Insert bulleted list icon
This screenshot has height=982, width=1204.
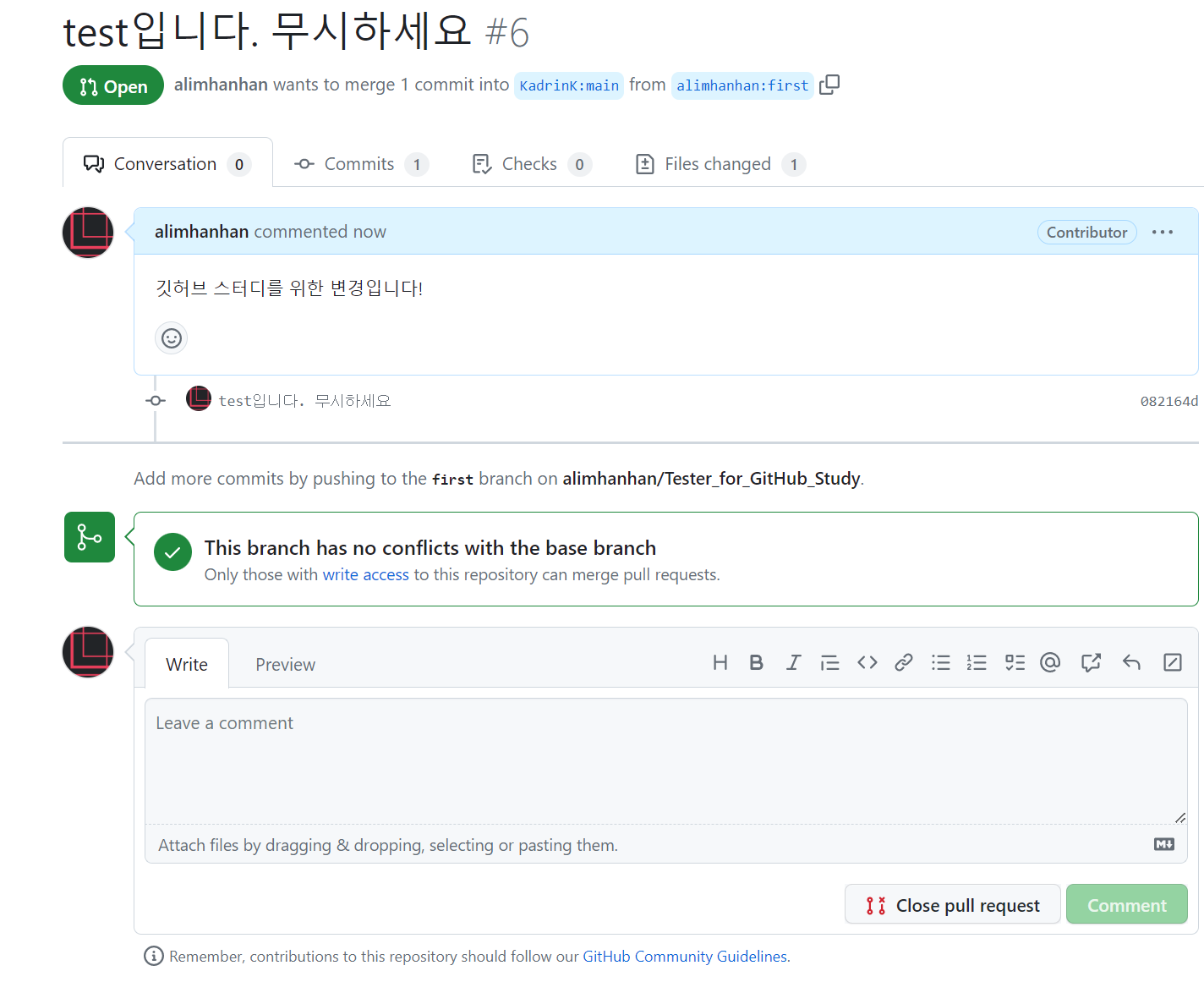941,662
